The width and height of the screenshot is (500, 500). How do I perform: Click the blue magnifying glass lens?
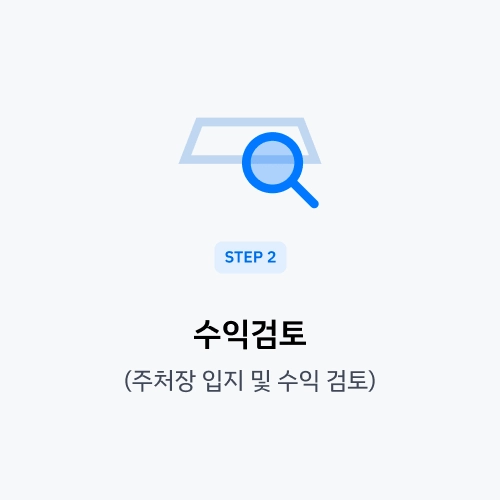click(272, 162)
